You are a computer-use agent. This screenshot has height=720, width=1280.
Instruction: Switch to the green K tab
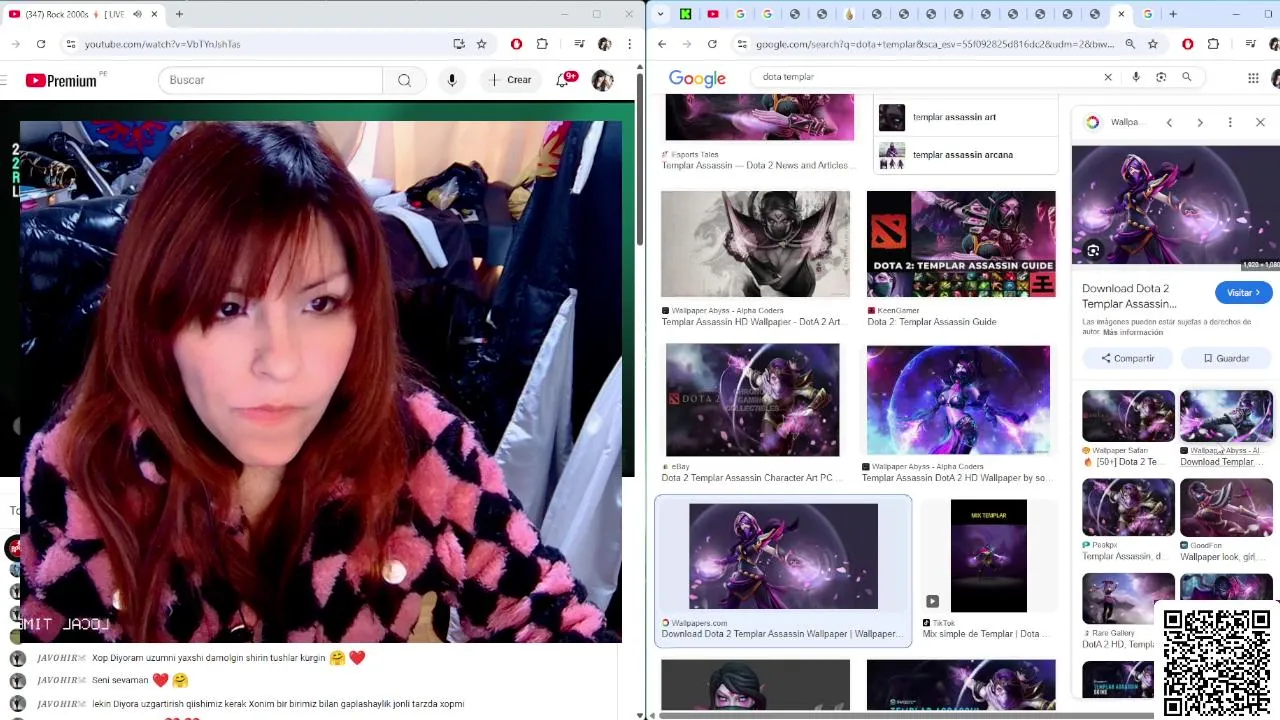pyautogui.click(x=685, y=14)
